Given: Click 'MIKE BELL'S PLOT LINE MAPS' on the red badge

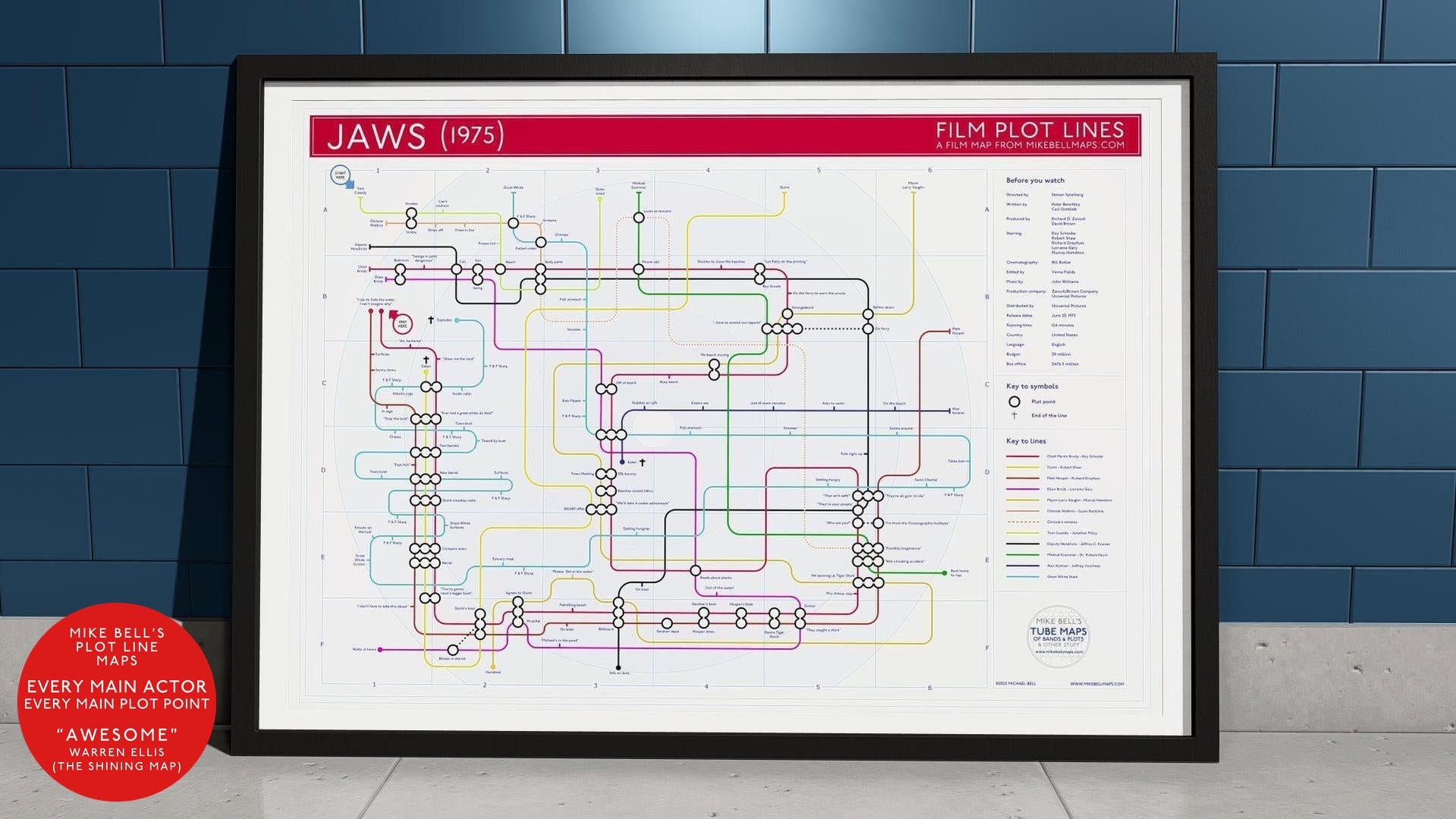Looking at the screenshot, I should pyautogui.click(x=117, y=647).
